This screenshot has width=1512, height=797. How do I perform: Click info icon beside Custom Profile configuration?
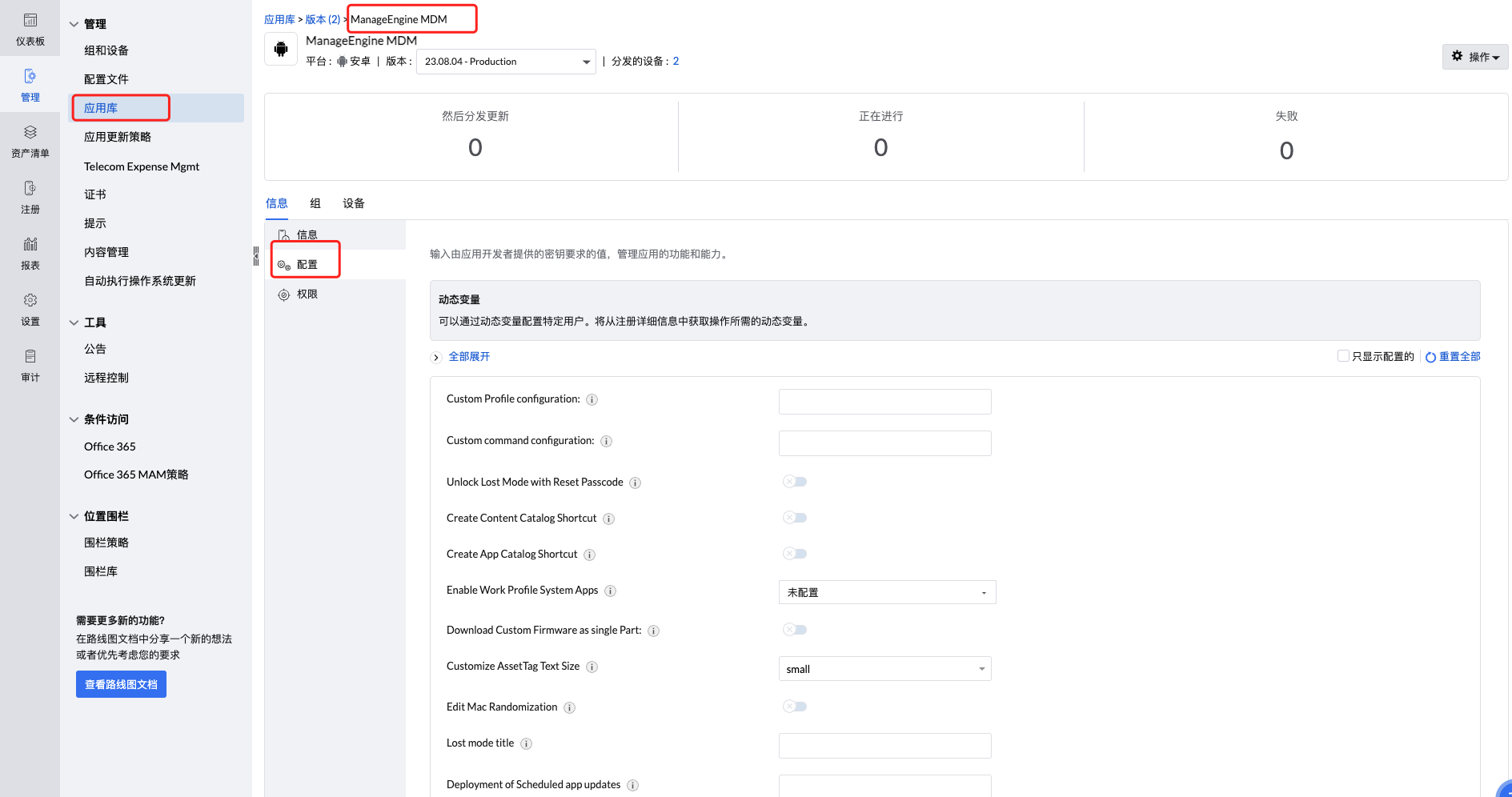point(592,399)
